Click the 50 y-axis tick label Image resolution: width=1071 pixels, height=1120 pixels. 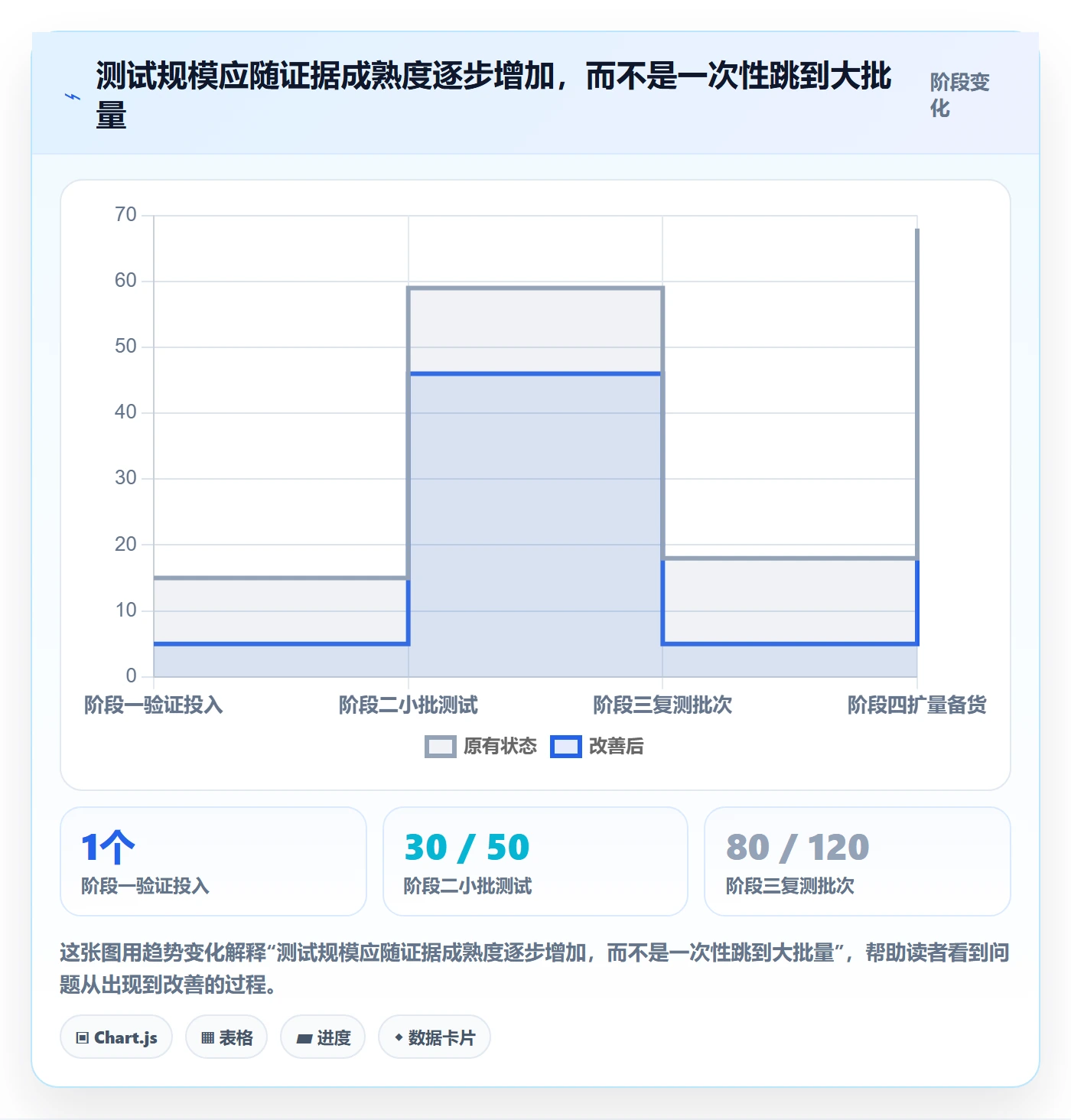tap(125, 346)
